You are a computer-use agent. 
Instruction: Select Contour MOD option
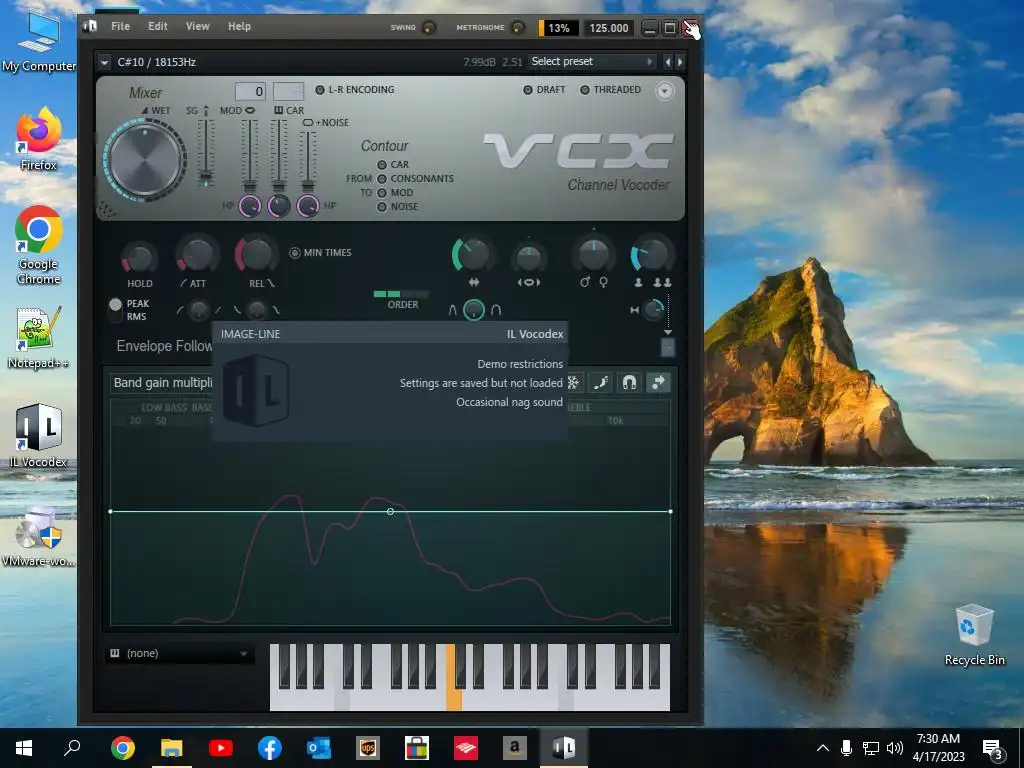[382, 193]
